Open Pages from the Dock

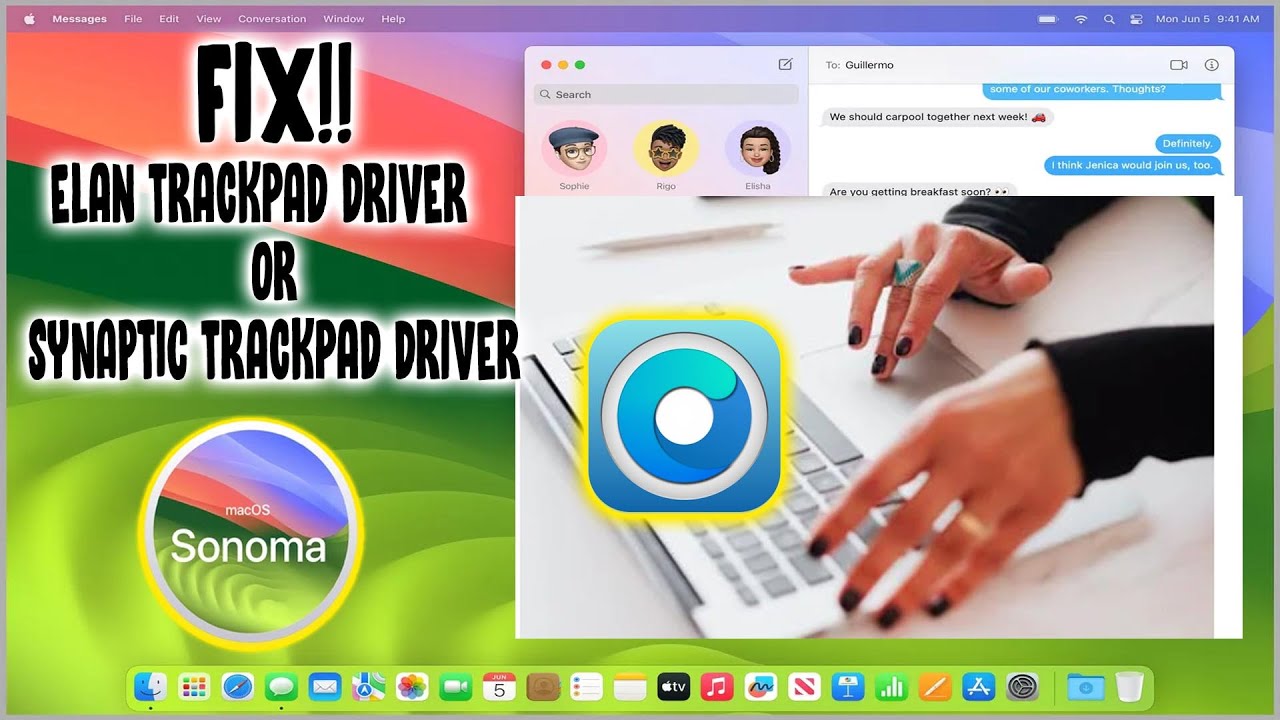tap(935, 687)
